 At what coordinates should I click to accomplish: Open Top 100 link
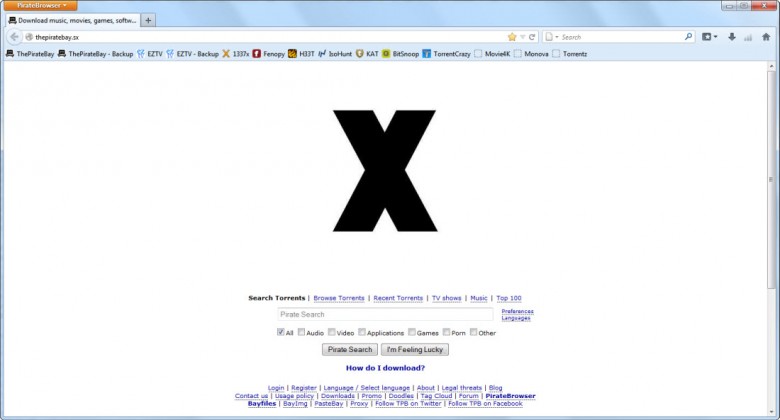point(508,298)
